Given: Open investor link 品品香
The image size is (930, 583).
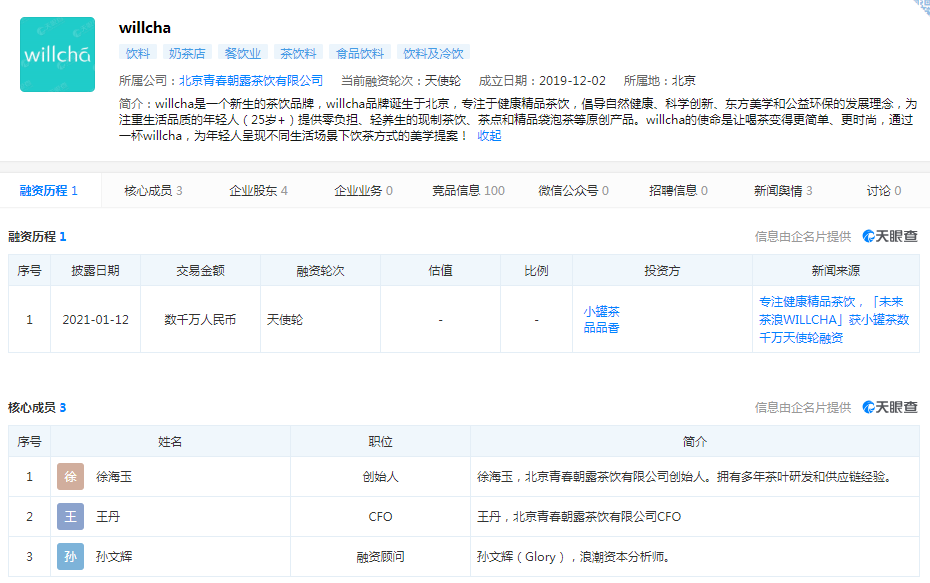Looking at the screenshot, I should 601,327.
